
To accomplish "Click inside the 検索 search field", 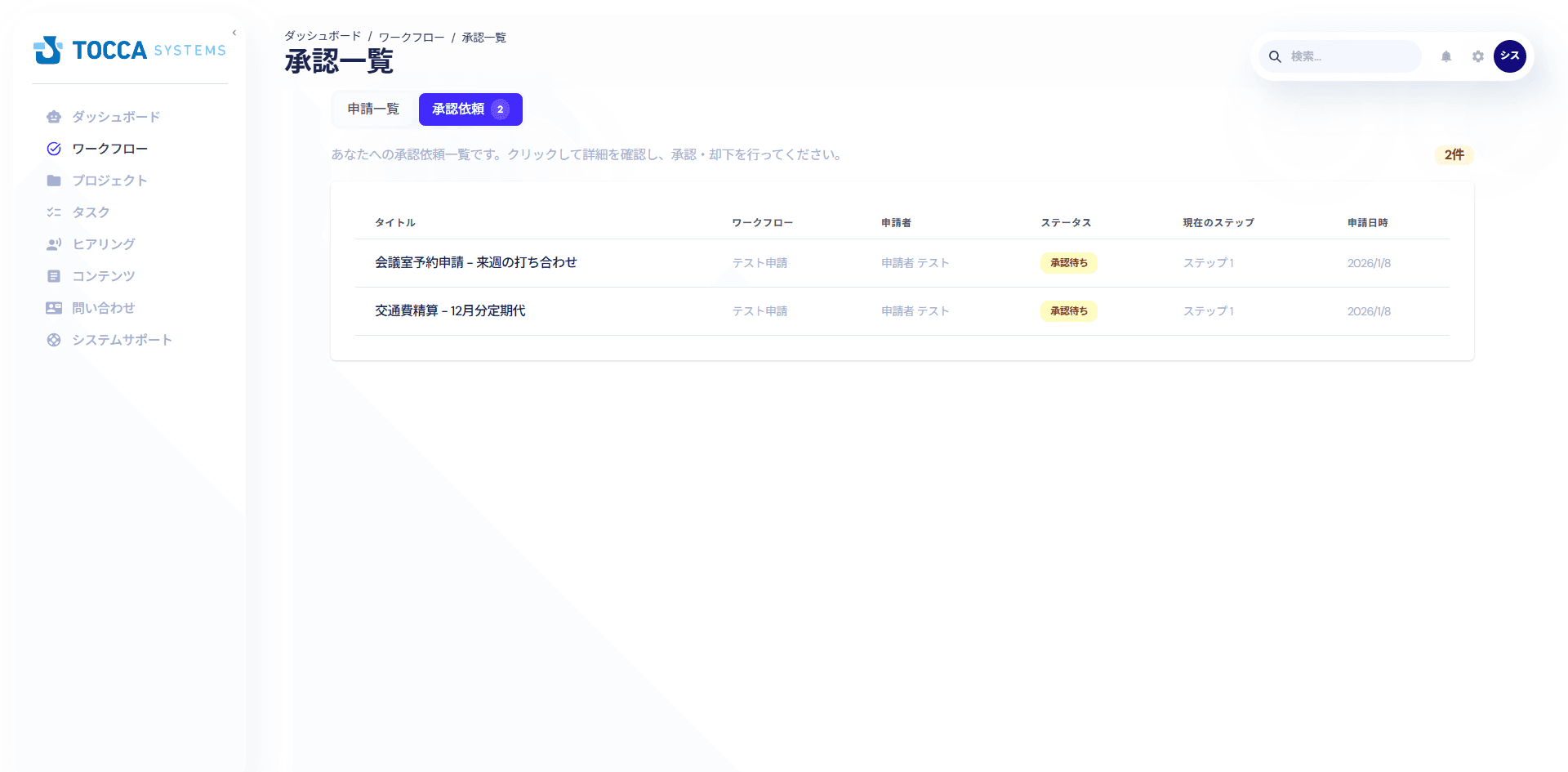I will click(1347, 56).
